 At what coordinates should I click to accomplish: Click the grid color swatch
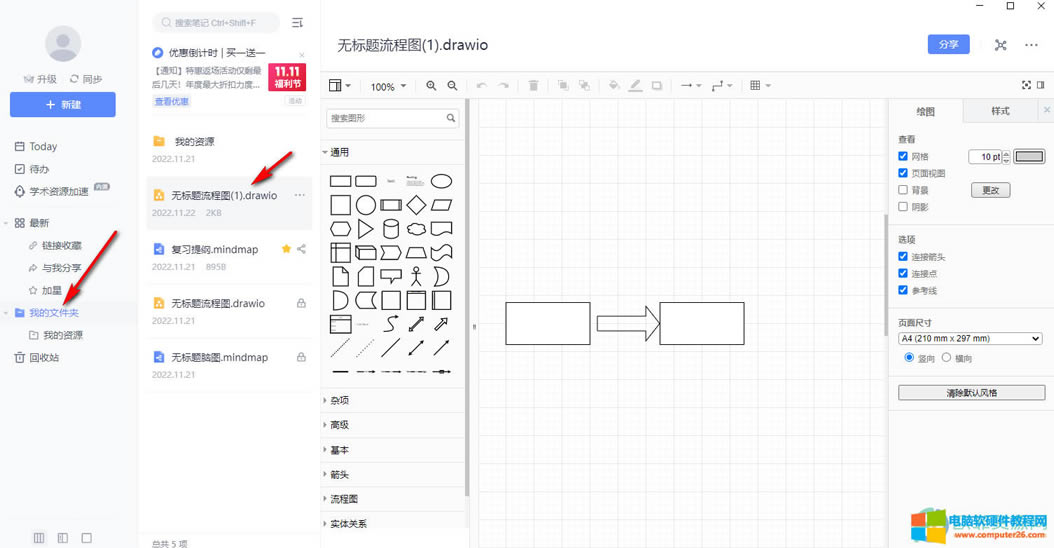pyautogui.click(x=1029, y=157)
